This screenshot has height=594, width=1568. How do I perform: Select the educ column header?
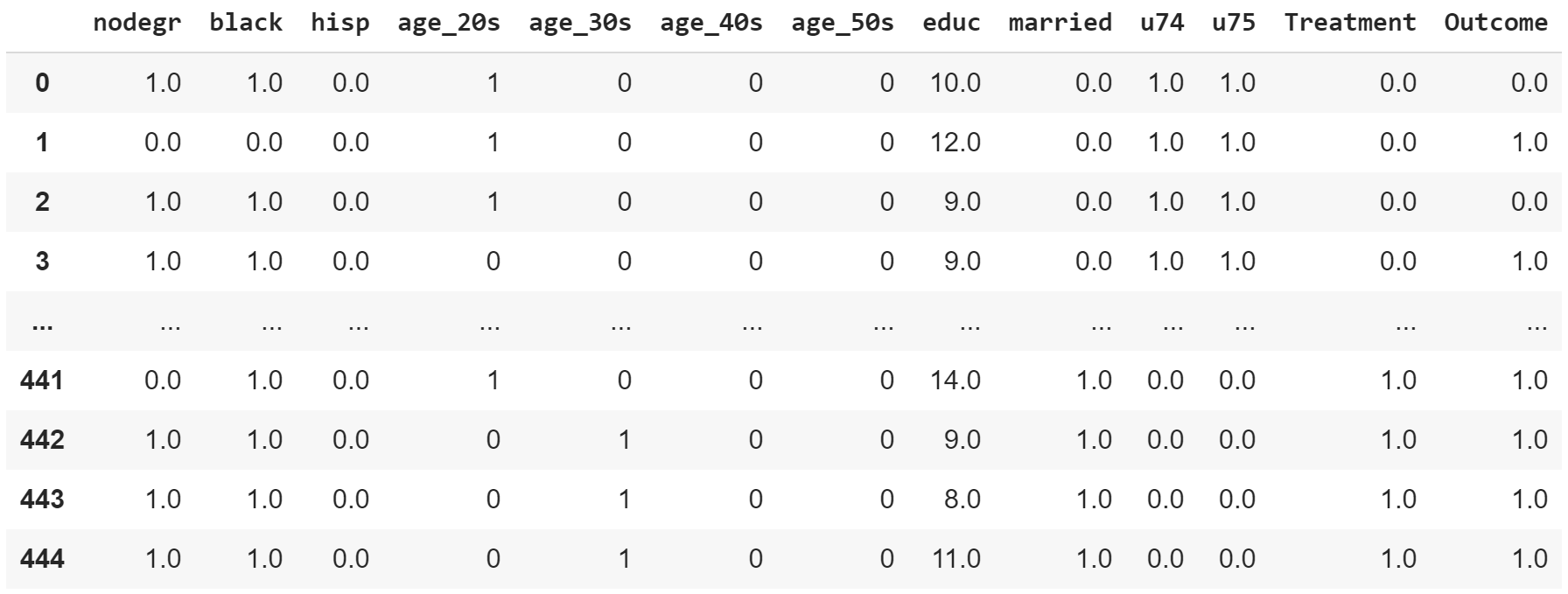pos(951,23)
